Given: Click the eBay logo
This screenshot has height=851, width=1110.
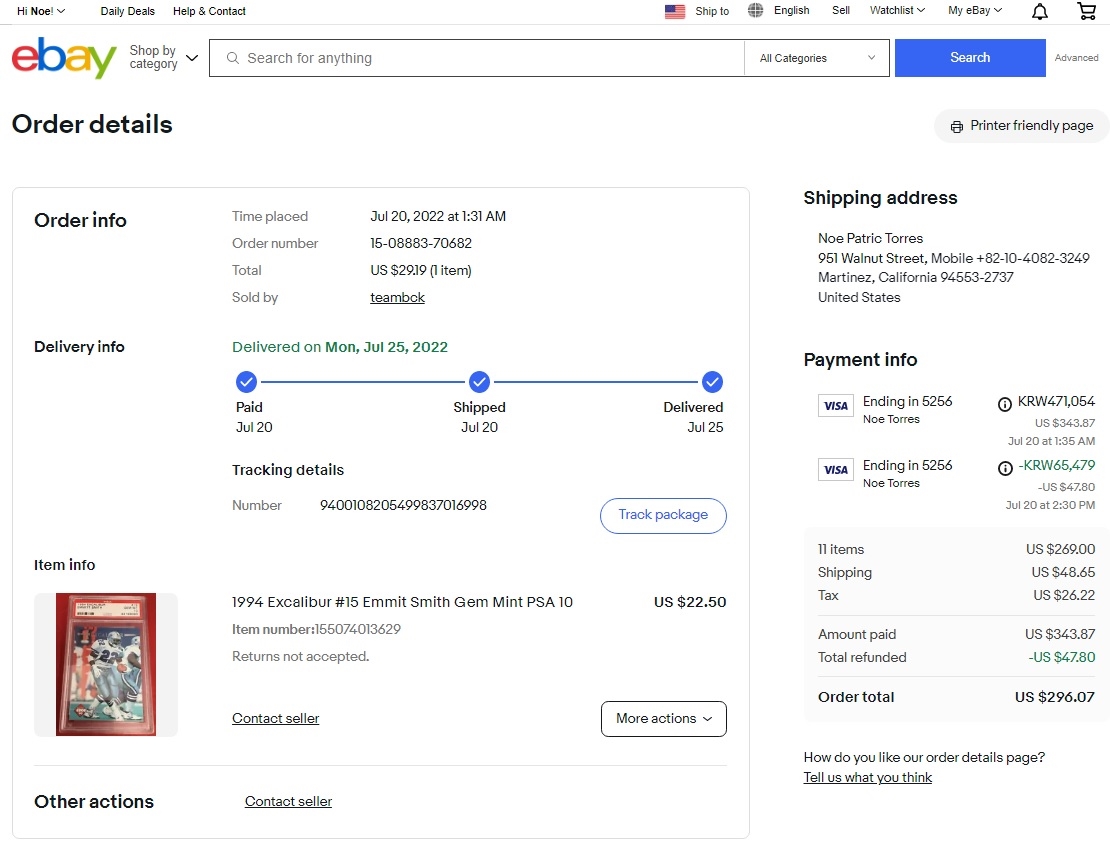Looking at the screenshot, I should 64,58.
